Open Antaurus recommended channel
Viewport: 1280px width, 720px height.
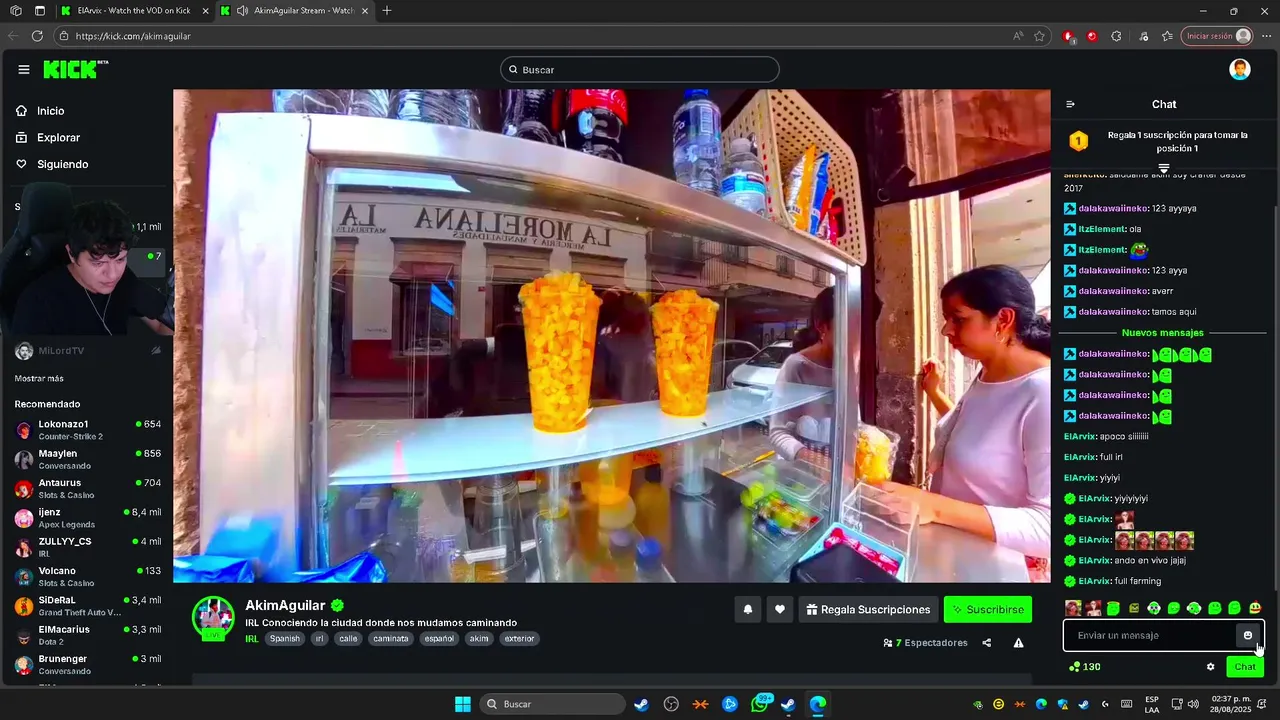coord(87,488)
